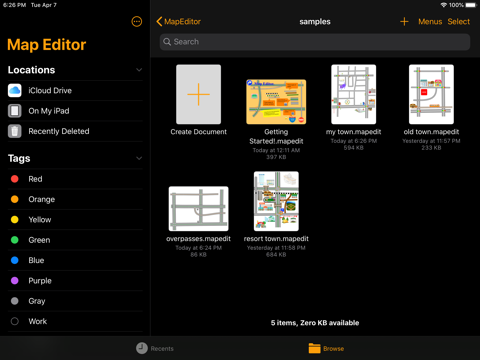Viewport: 480px width, 360px height.
Task: Click the 'iCloud Drive' label
Action: coord(50,90)
